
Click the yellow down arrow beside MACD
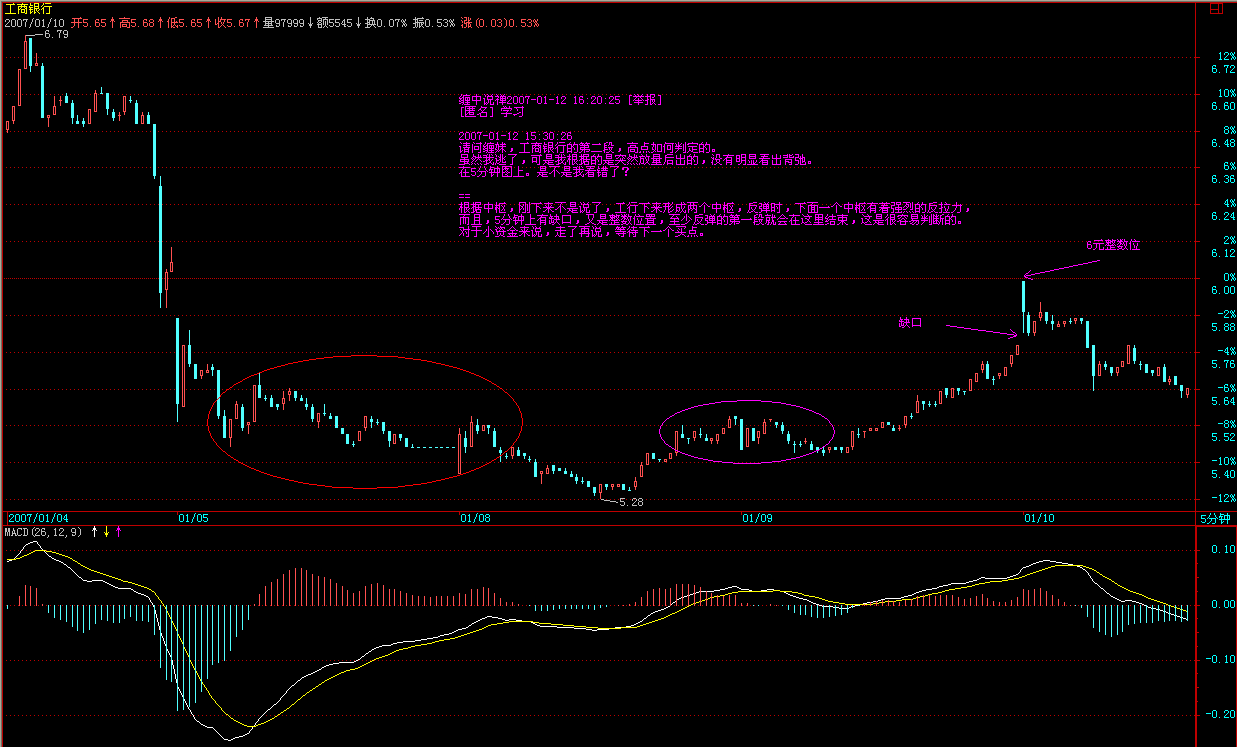(106, 532)
